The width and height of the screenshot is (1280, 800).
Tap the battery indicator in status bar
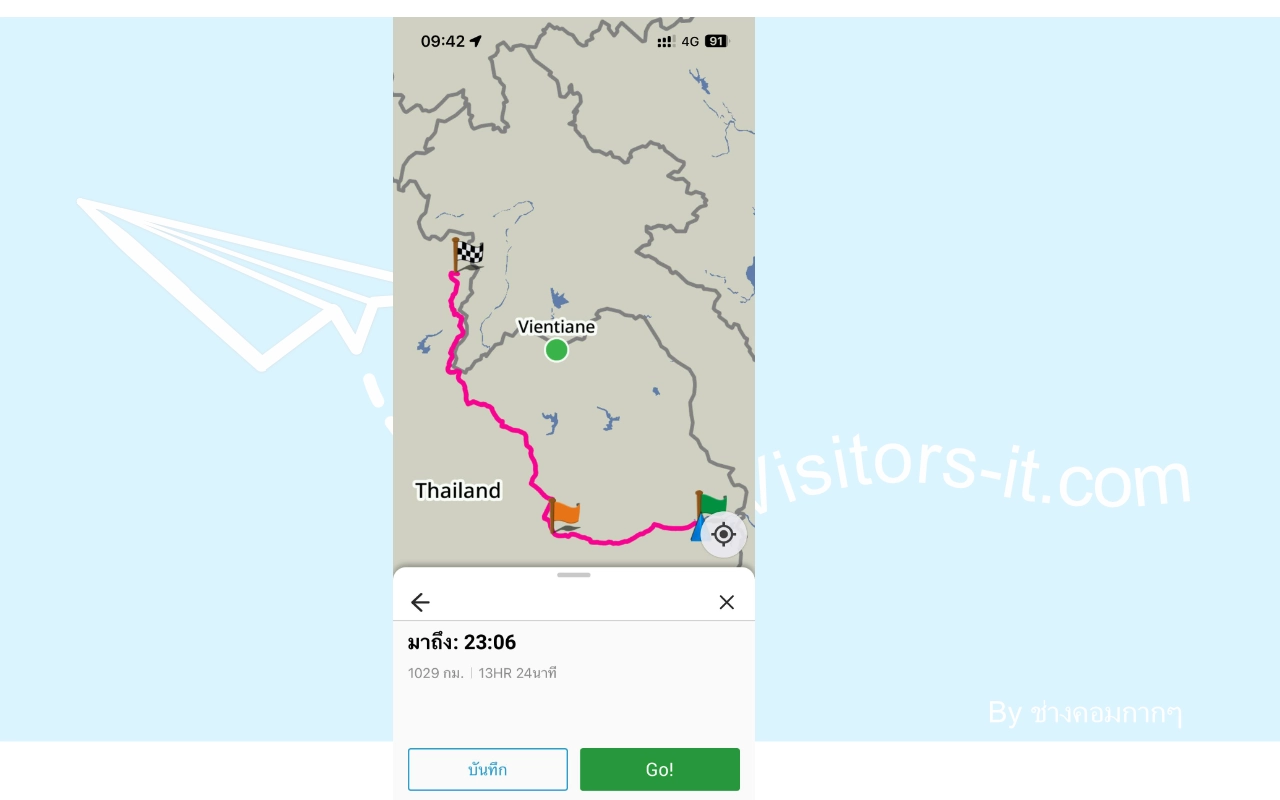coord(716,41)
